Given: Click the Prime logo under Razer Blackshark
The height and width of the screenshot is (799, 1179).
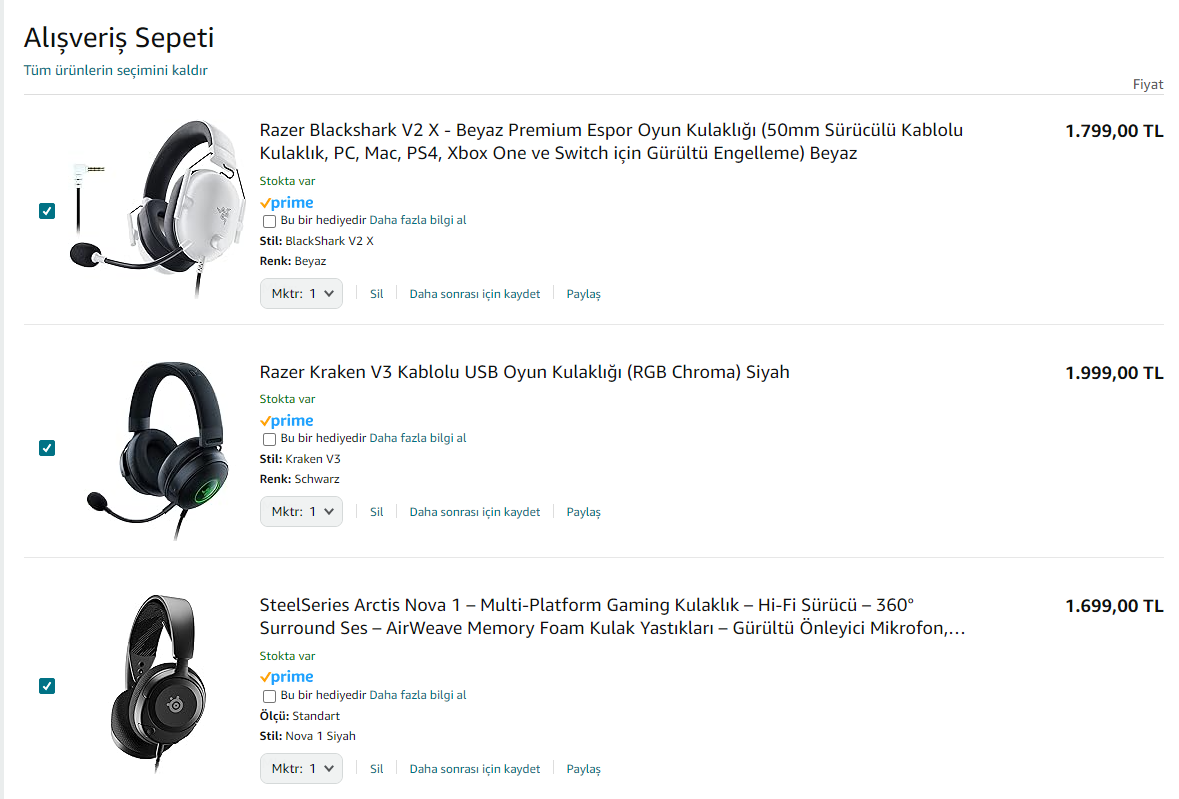Looking at the screenshot, I should (286, 203).
